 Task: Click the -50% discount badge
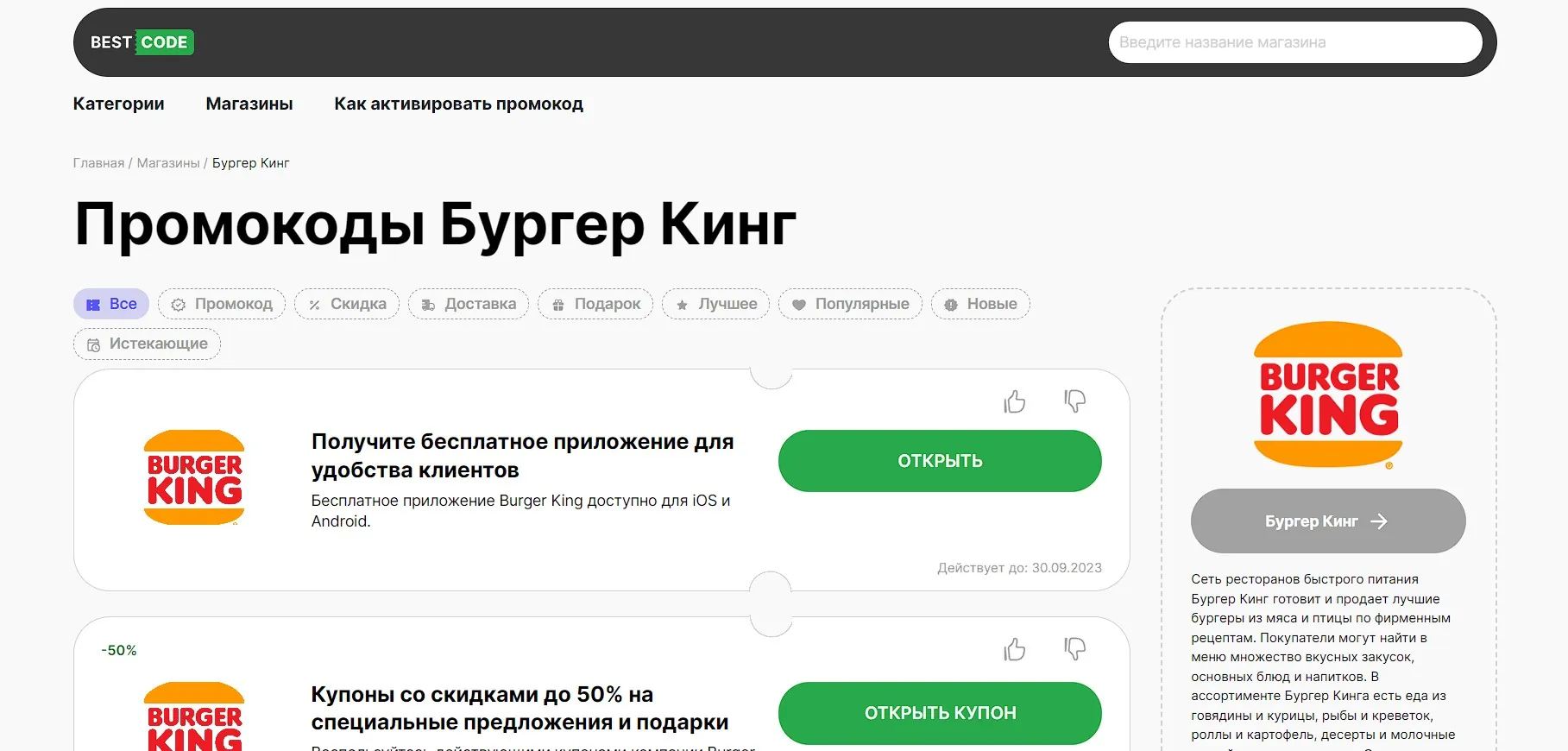[x=119, y=650]
